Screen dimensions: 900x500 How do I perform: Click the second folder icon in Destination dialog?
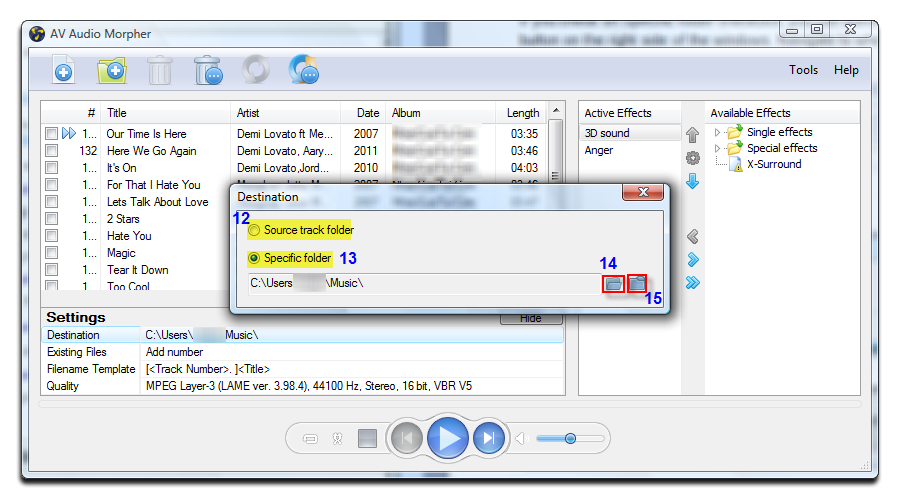[x=637, y=283]
